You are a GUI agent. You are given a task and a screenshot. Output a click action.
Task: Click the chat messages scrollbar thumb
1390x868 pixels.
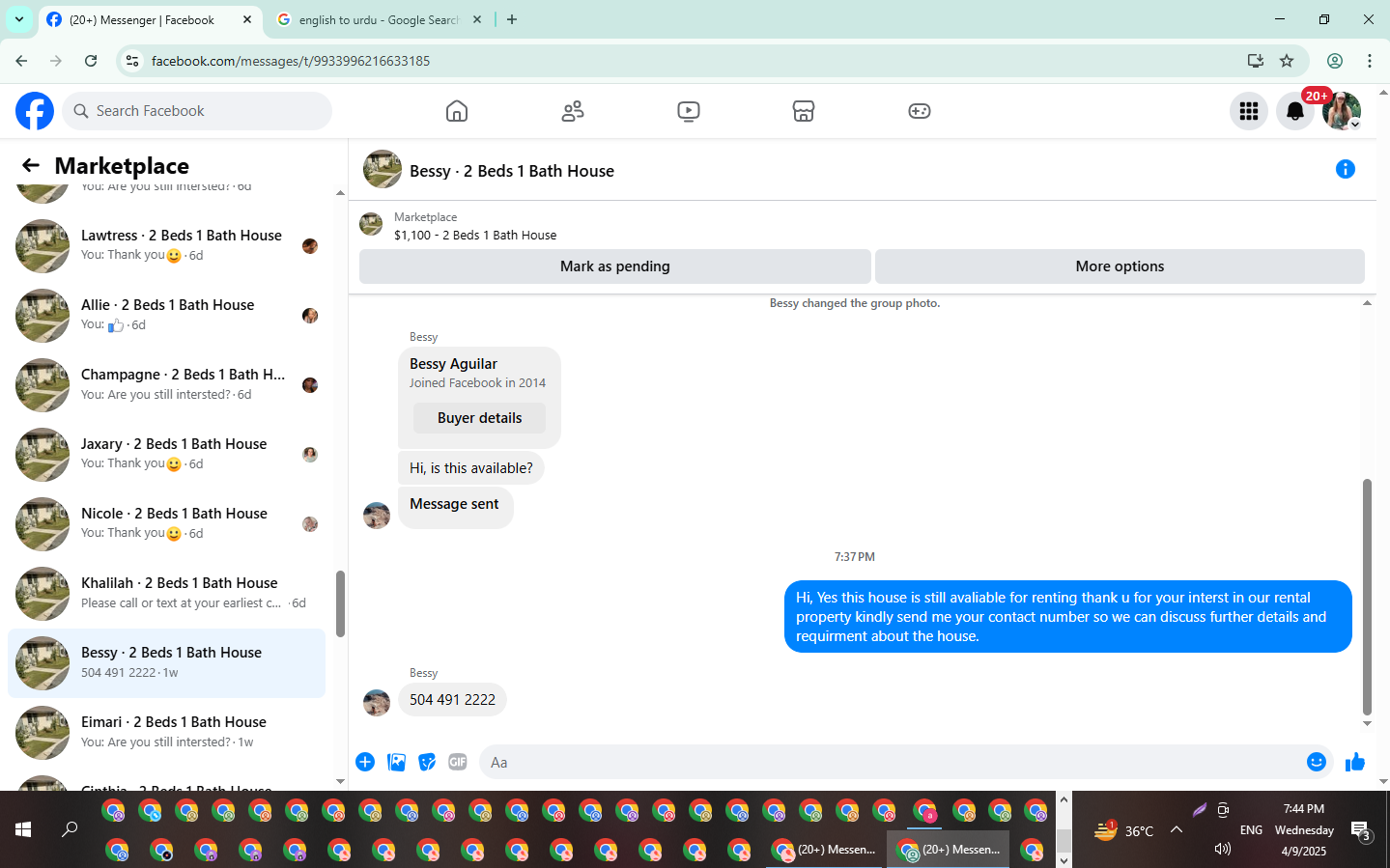pyautogui.click(x=1367, y=596)
